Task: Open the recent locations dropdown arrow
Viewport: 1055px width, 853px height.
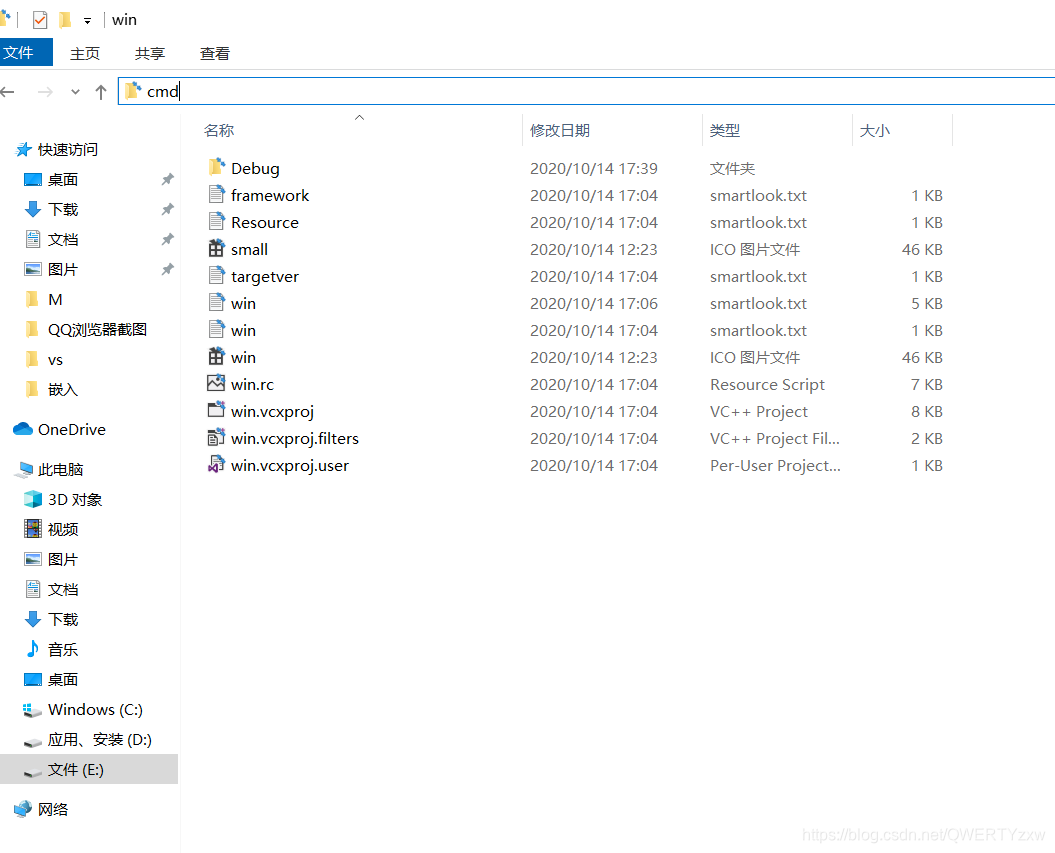Action: pos(75,91)
